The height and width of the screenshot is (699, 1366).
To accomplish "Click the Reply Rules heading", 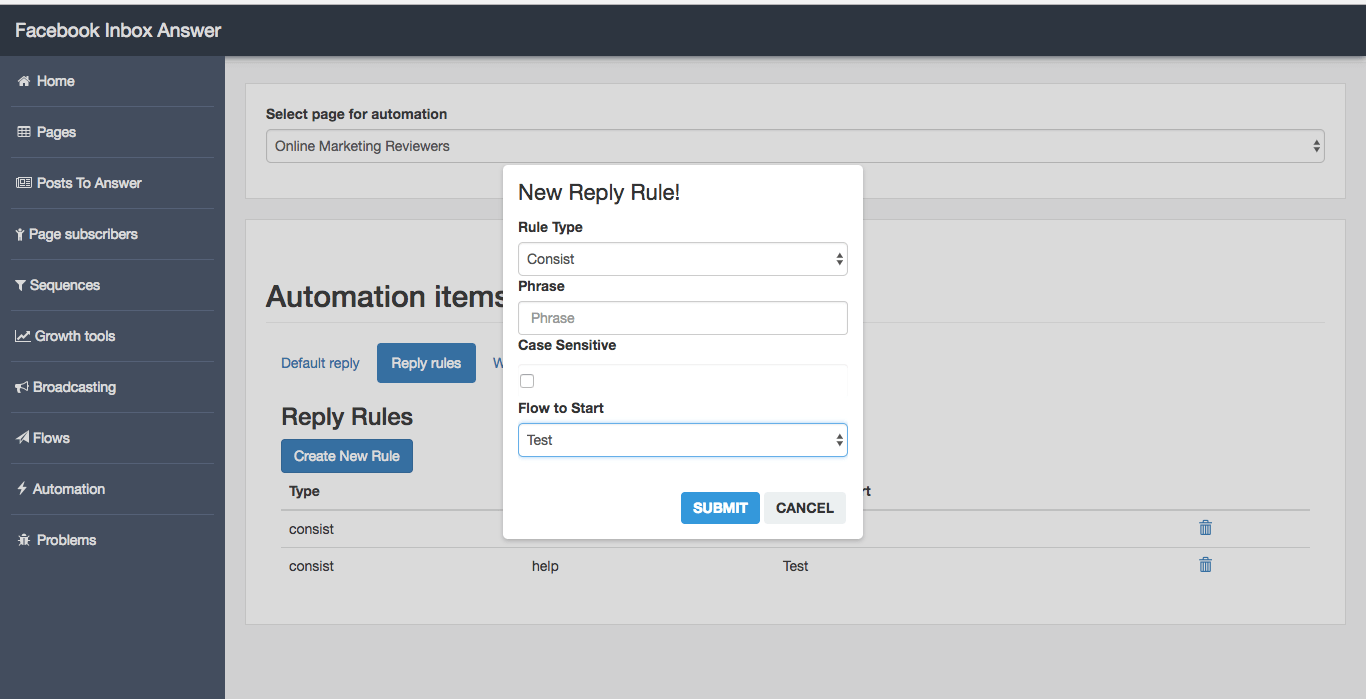I will click(347, 417).
